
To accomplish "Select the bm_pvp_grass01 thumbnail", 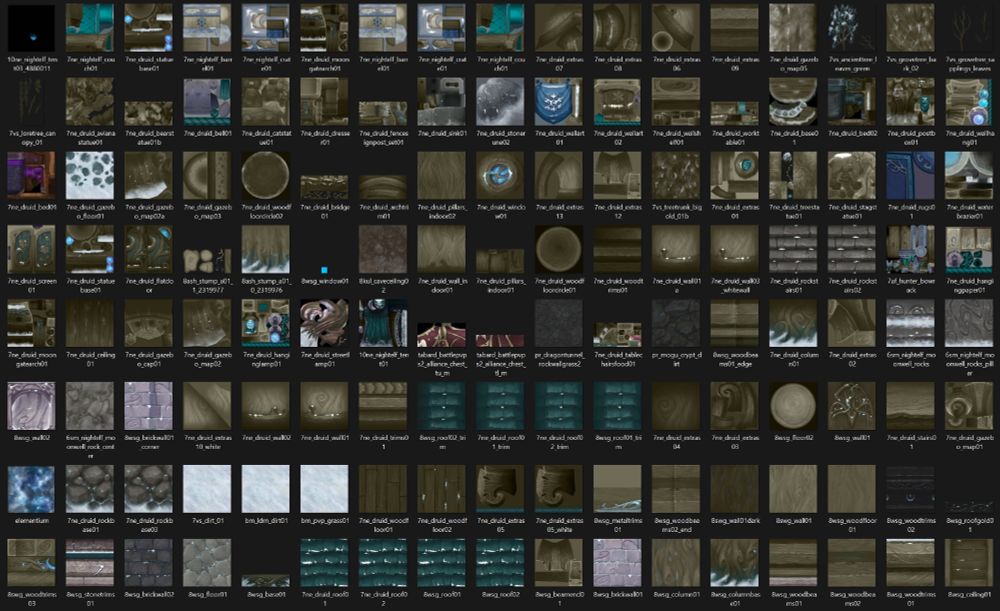I will (x=325, y=489).
